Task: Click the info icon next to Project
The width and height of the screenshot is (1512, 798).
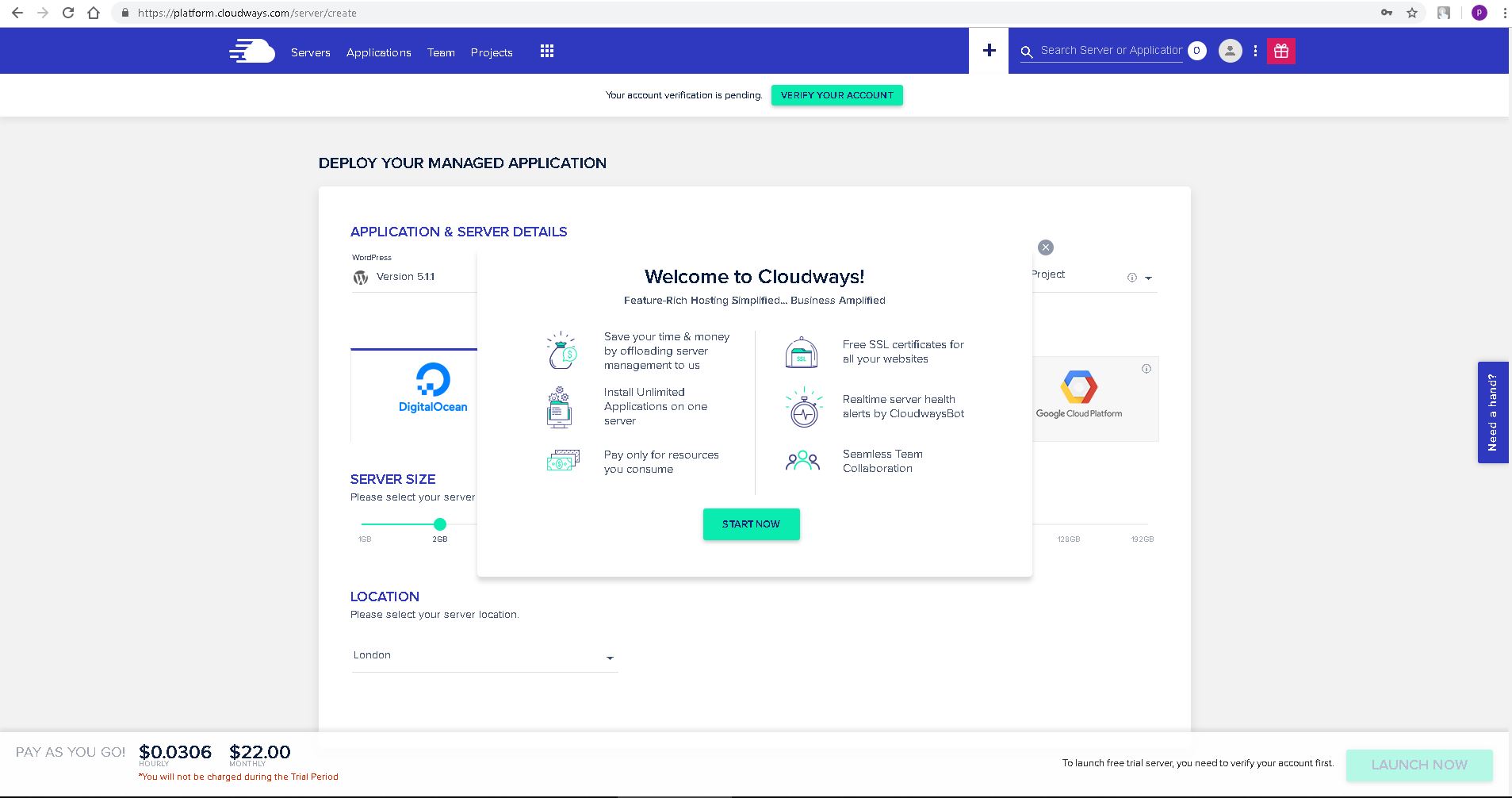Action: click(x=1131, y=278)
